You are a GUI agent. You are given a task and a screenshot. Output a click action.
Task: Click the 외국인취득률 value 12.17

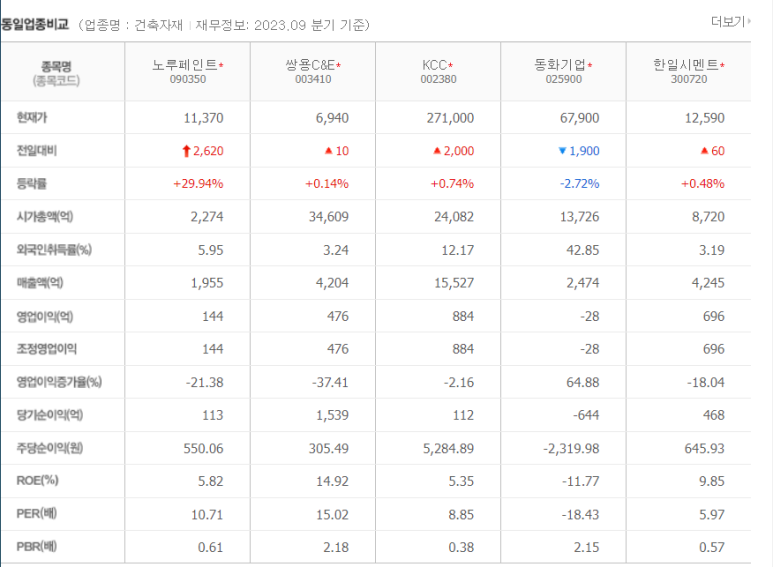[457, 250]
